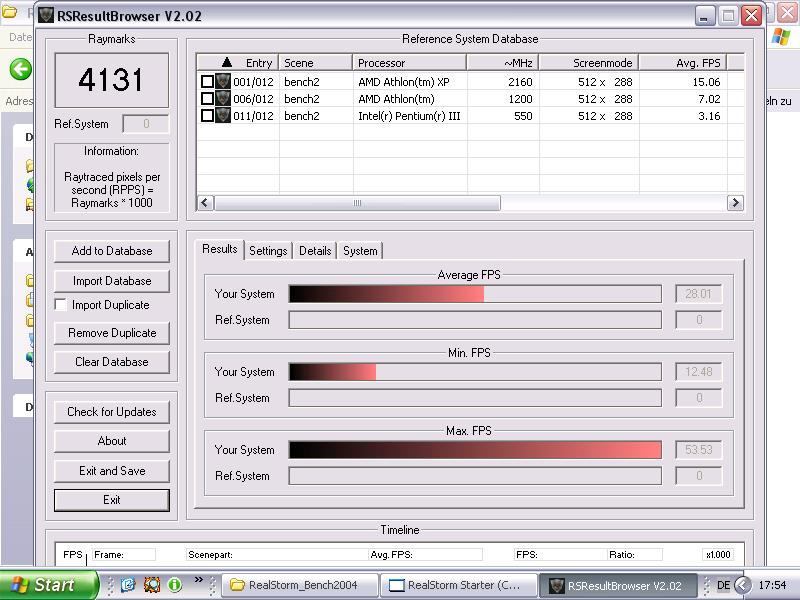Click the Exit button

pos(112,500)
